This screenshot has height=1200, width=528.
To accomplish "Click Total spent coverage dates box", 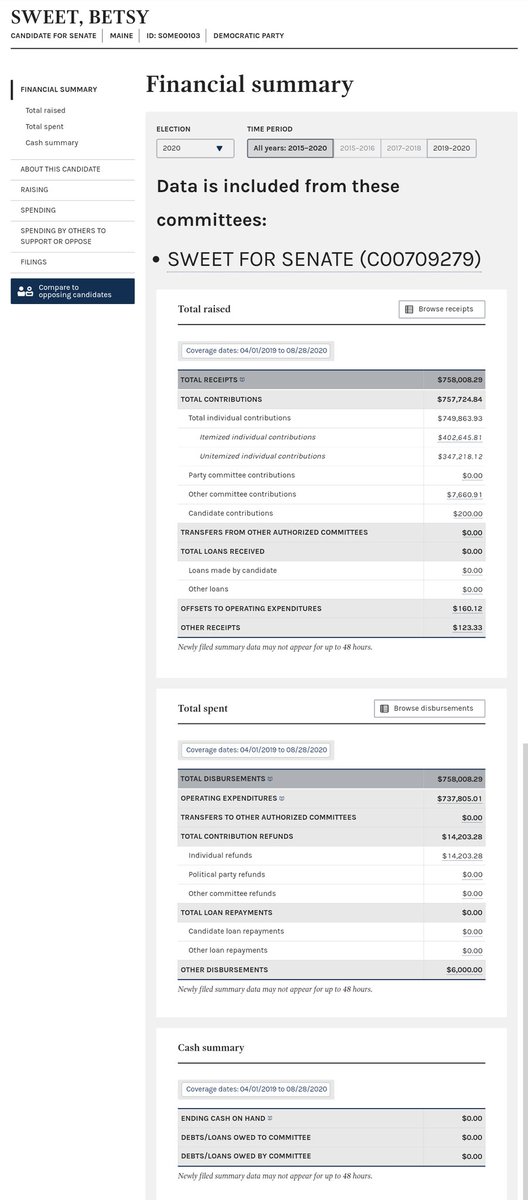I will tap(255, 749).
